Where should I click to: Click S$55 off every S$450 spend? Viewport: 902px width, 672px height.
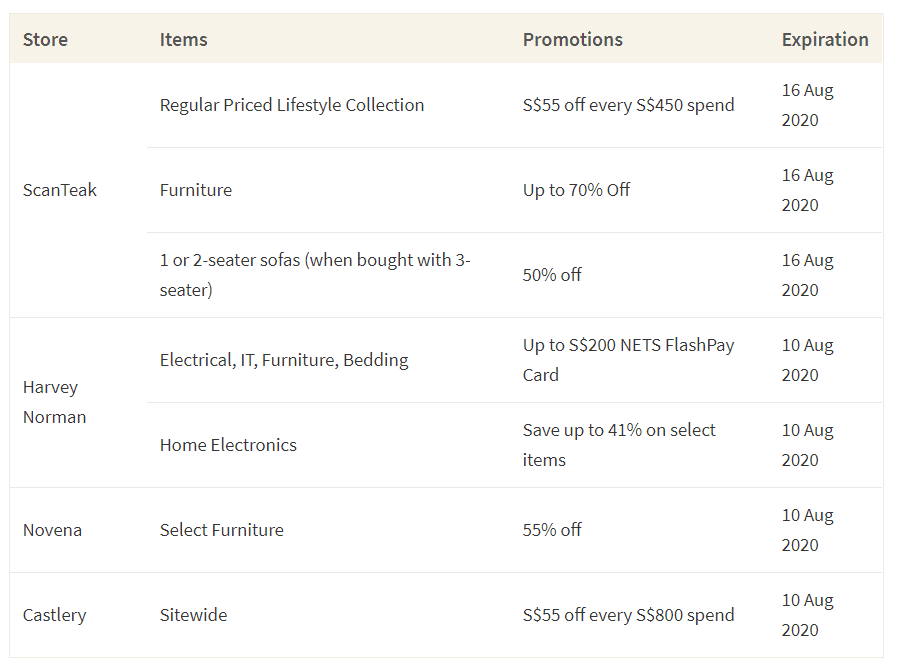click(x=629, y=105)
